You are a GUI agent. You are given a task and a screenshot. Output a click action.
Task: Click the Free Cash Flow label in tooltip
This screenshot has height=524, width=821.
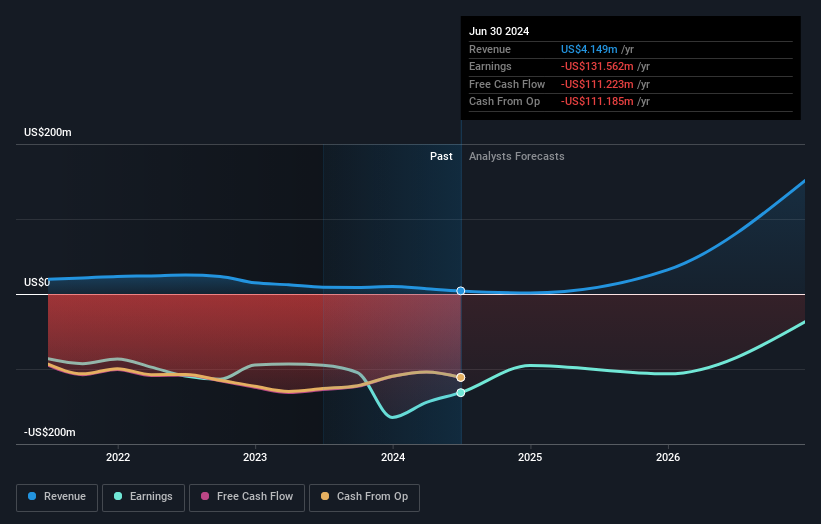[x=507, y=84]
